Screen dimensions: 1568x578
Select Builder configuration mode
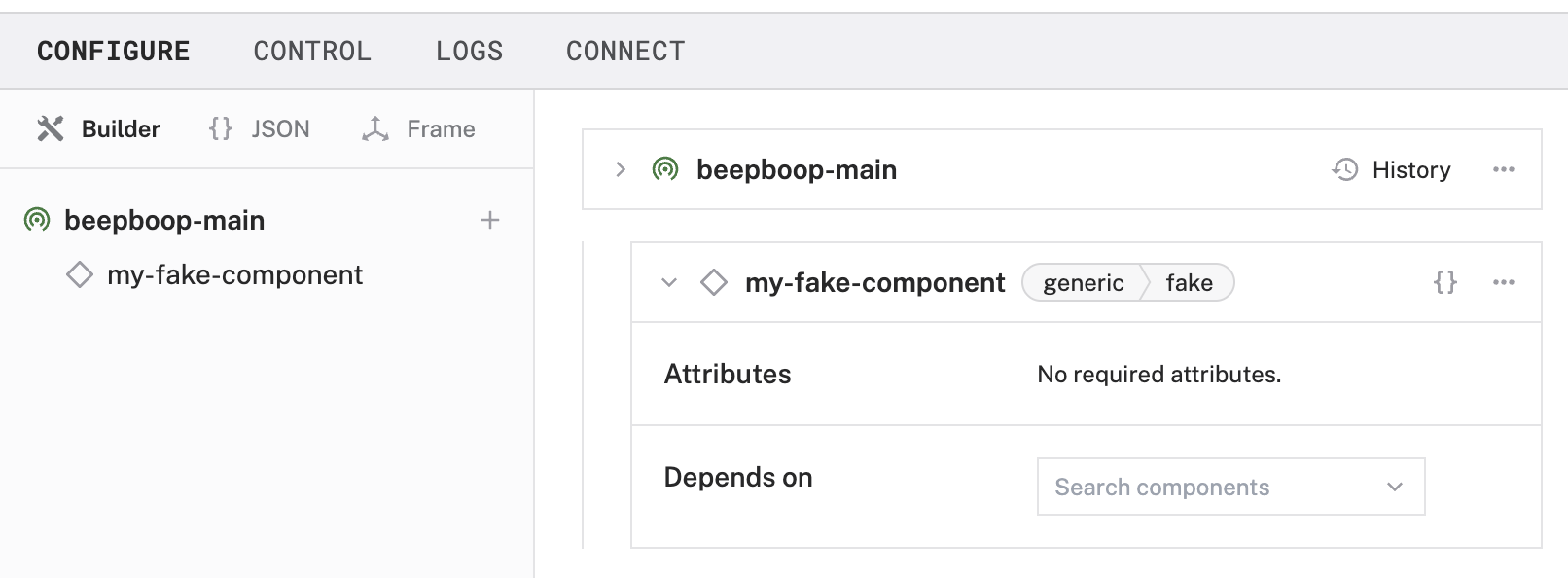99,129
